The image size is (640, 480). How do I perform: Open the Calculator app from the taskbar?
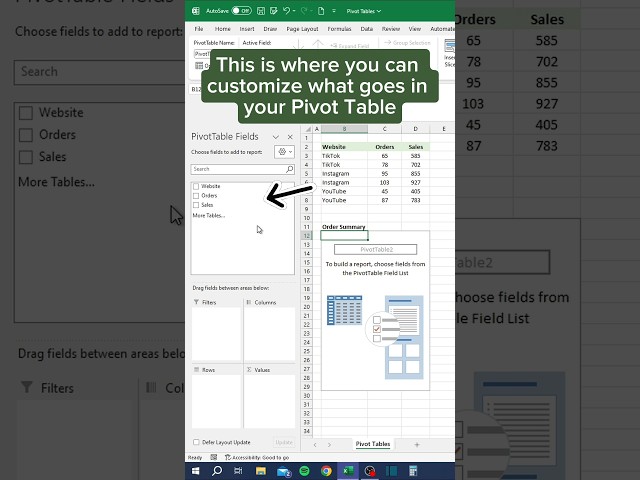tap(413, 471)
